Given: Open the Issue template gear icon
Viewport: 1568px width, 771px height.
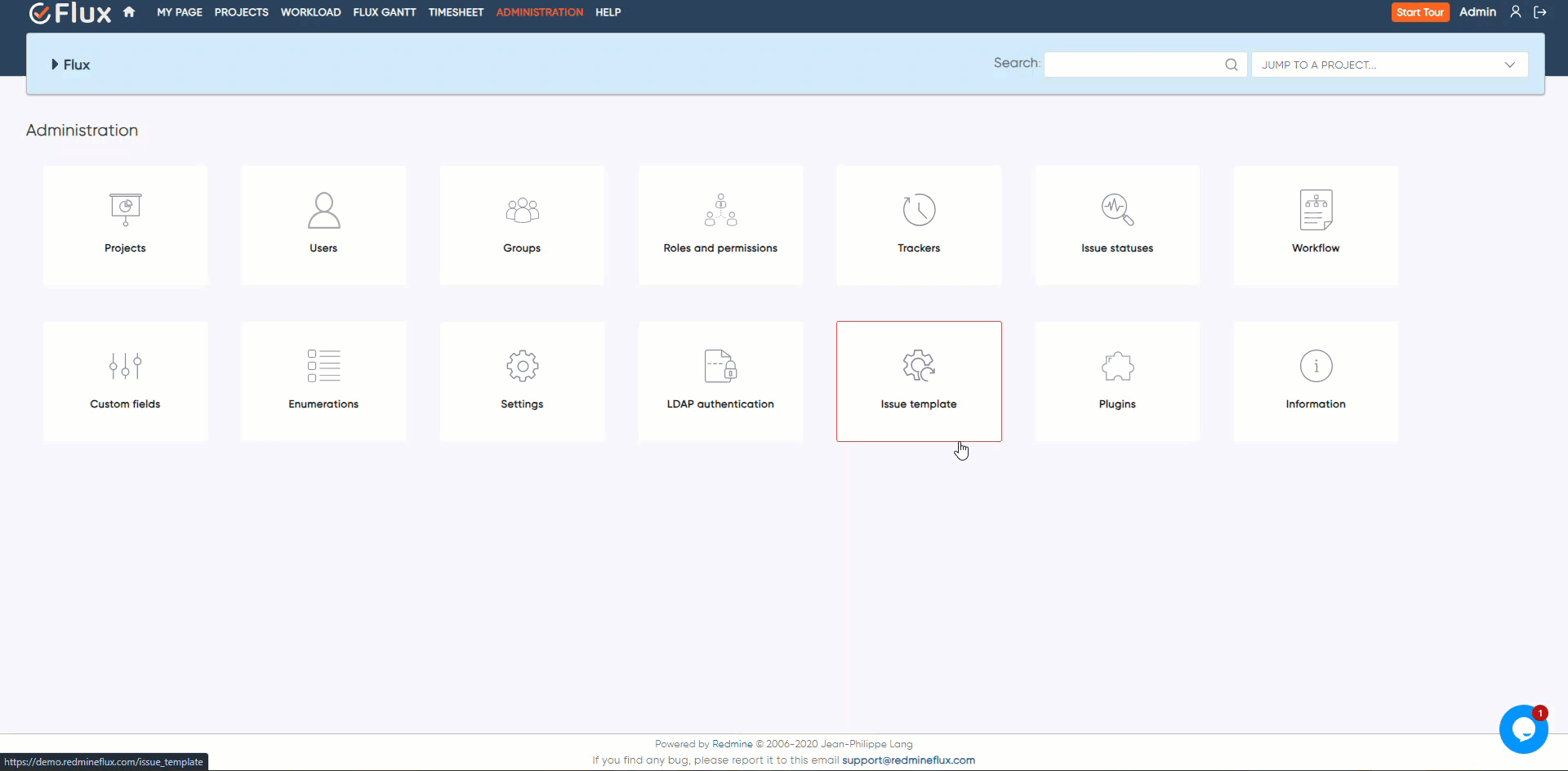Looking at the screenshot, I should point(919,366).
